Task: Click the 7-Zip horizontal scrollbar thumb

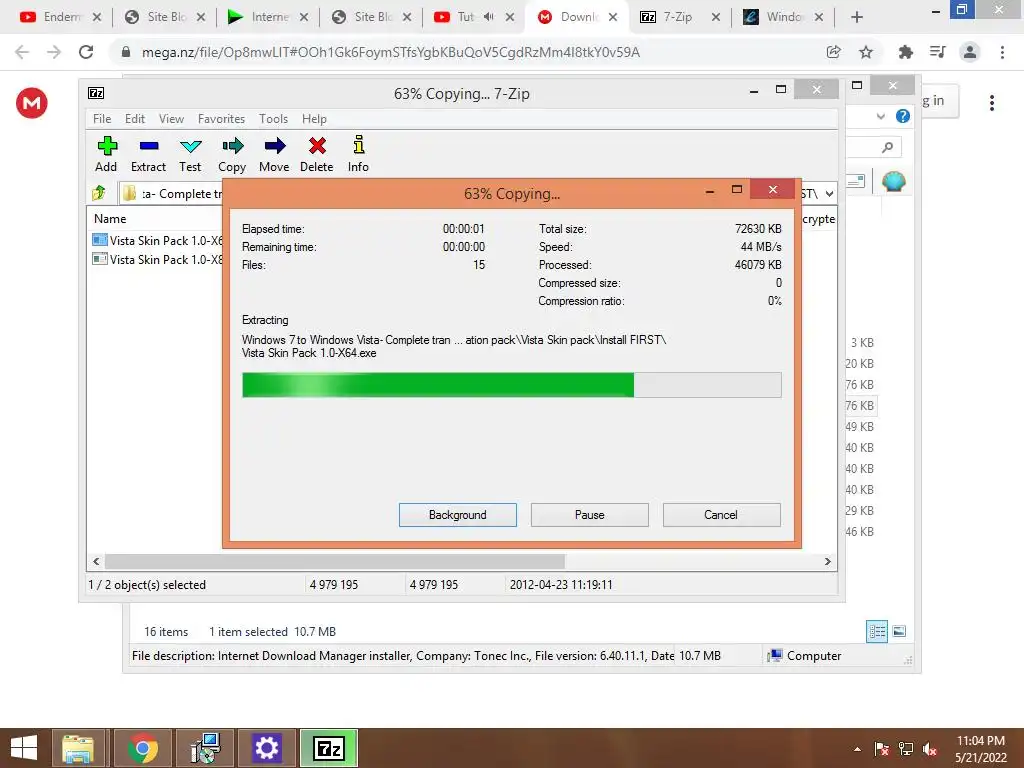Action: coord(335,562)
